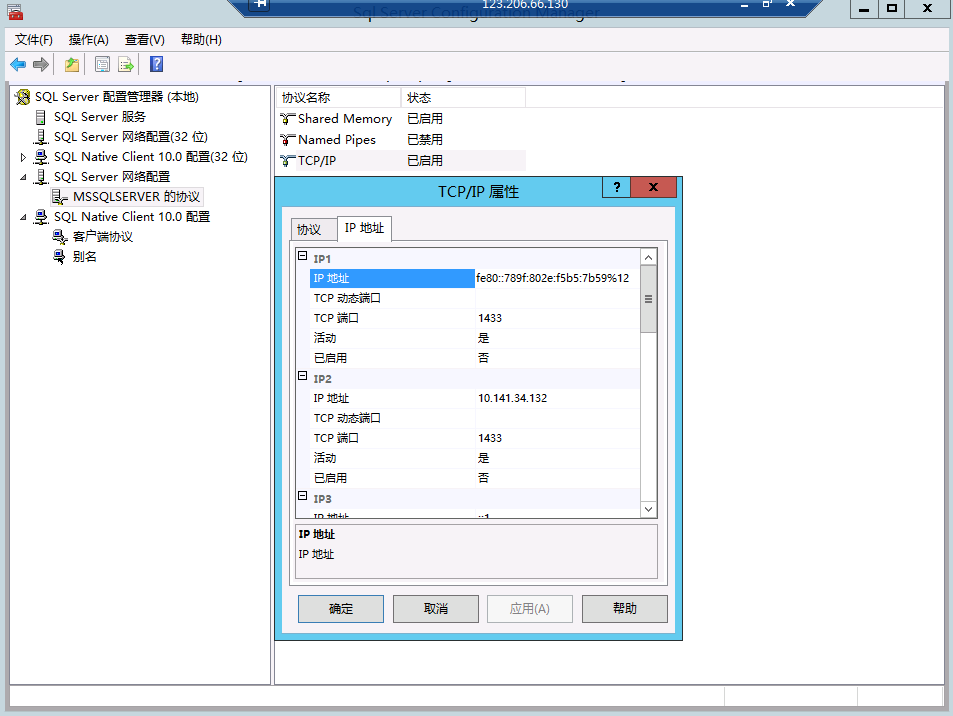
Task: Click the IP2 TCP 端口 value 1433
Action: pyautogui.click(x=557, y=438)
